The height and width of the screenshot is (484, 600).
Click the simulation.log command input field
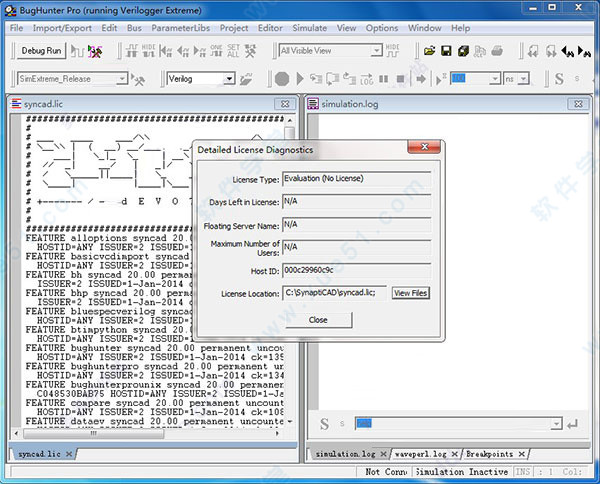[453, 424]
